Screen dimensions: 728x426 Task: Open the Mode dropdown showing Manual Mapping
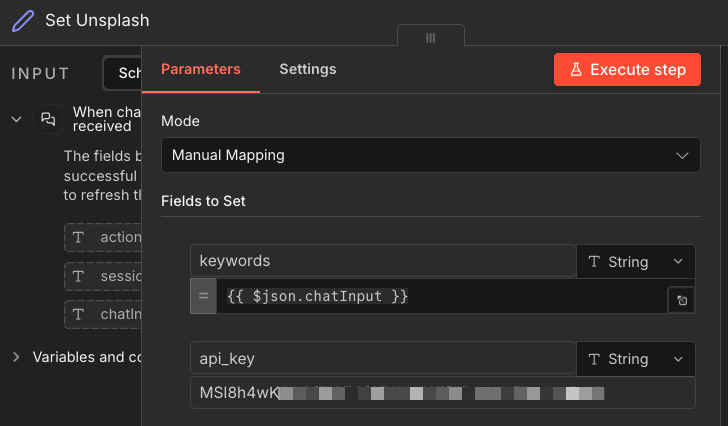(x=430, y=155)
